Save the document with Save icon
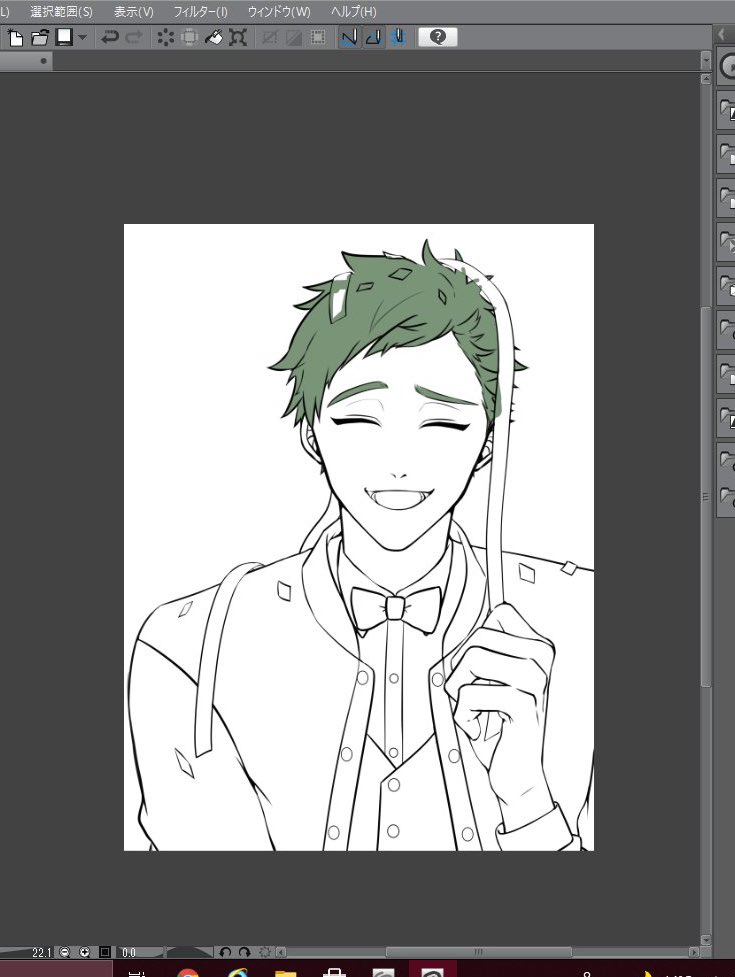This screenshot has width=735, height=977. click(x=65, y=37)
